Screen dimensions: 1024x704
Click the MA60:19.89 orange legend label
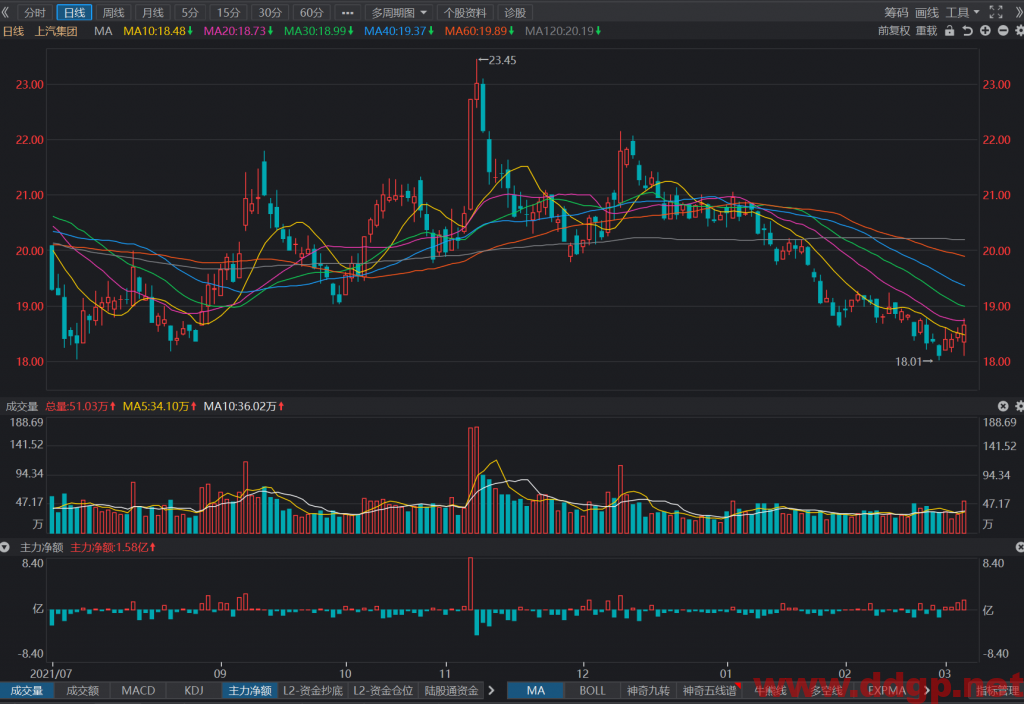click(x=479, y=31)
